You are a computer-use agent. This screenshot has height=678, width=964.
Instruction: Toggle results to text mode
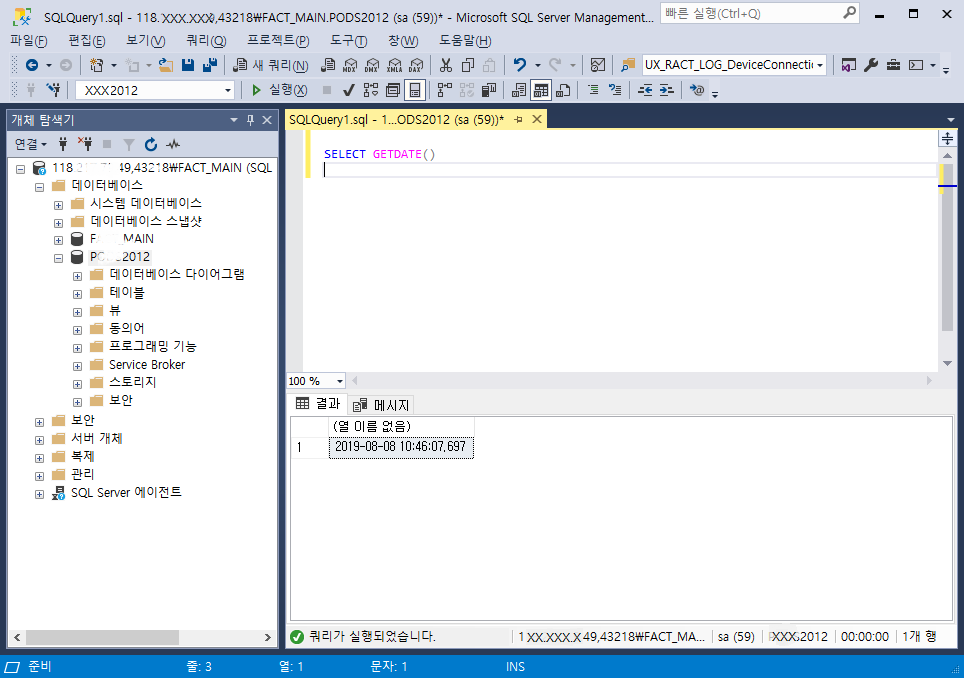pos(519,90)
